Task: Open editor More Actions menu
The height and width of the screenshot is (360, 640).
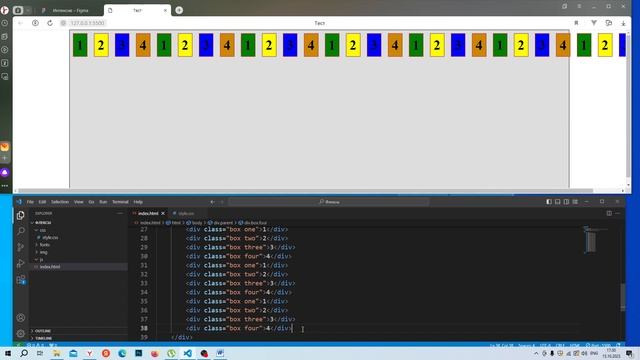Action: [618, 213]
